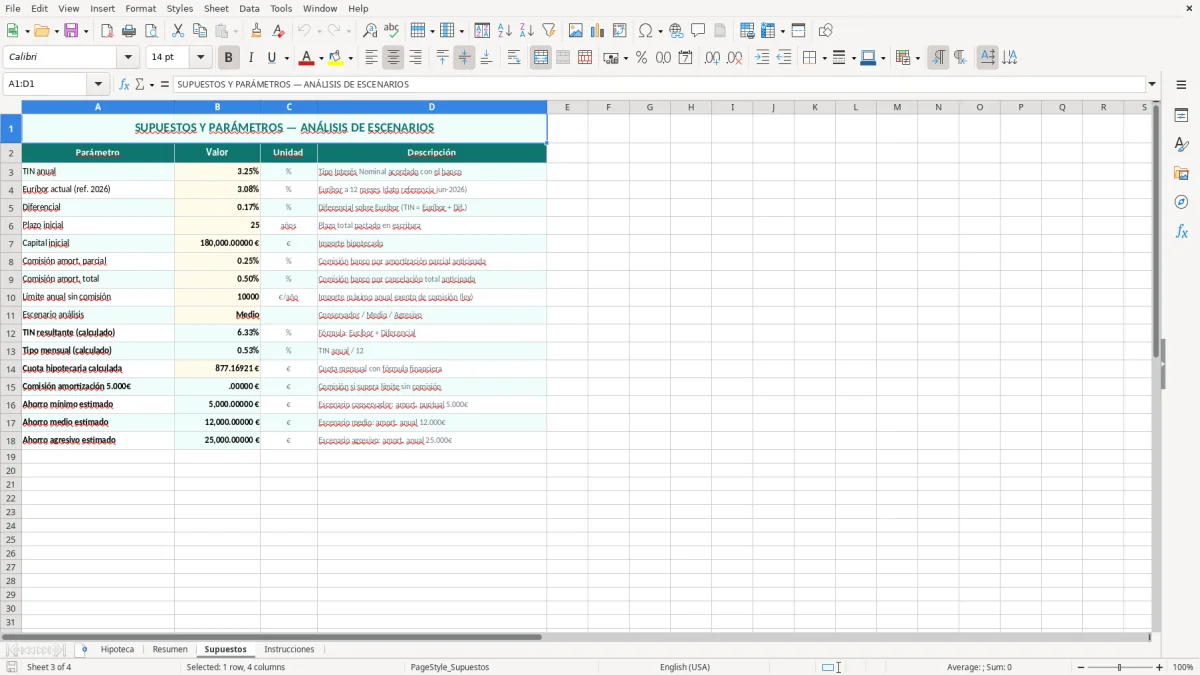The image size is (1200, 675).
Task: Open the Name Box dropdown arrow
Action: pyautogui.click(x=98, y=85)
